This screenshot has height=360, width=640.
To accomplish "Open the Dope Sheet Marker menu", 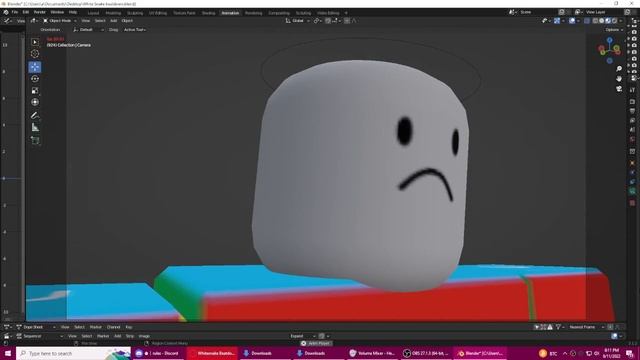I will pos(96,327).
